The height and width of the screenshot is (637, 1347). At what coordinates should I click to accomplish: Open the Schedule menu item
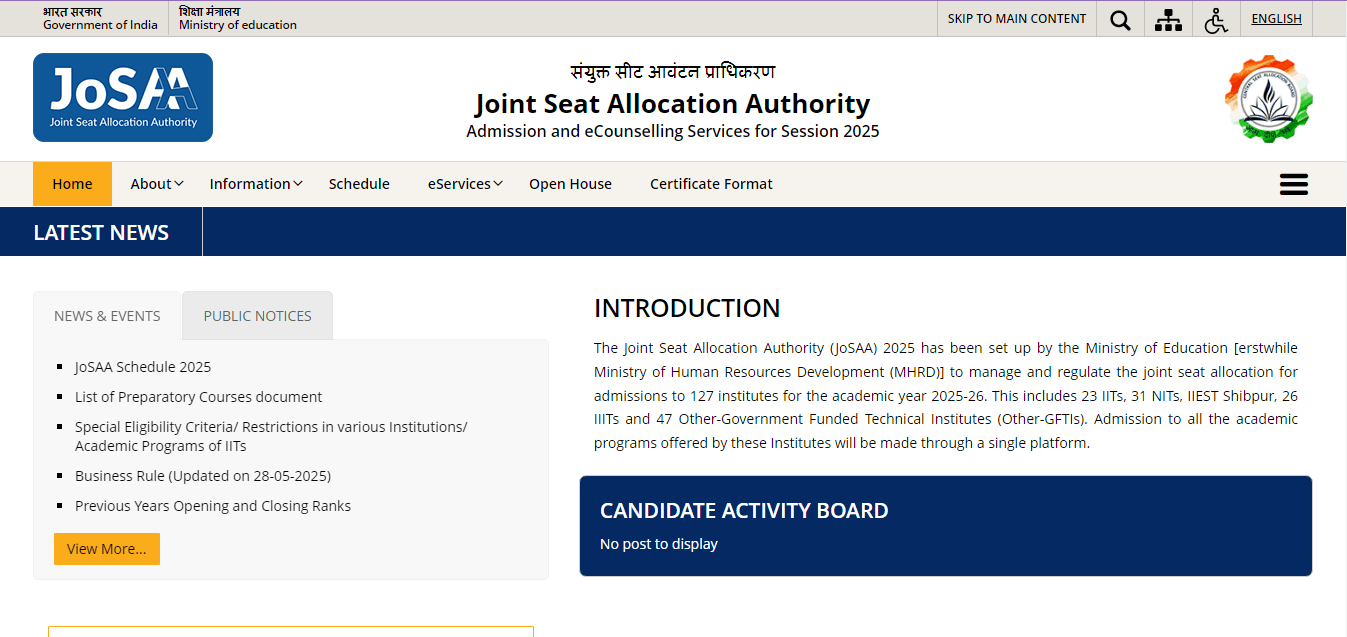point(359,184)
